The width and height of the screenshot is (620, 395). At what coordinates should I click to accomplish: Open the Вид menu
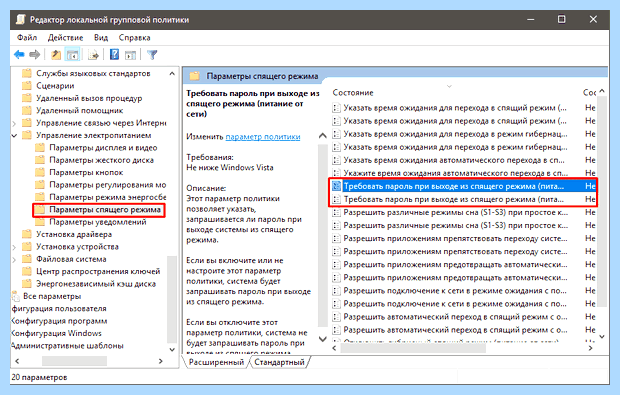point(101,38)
